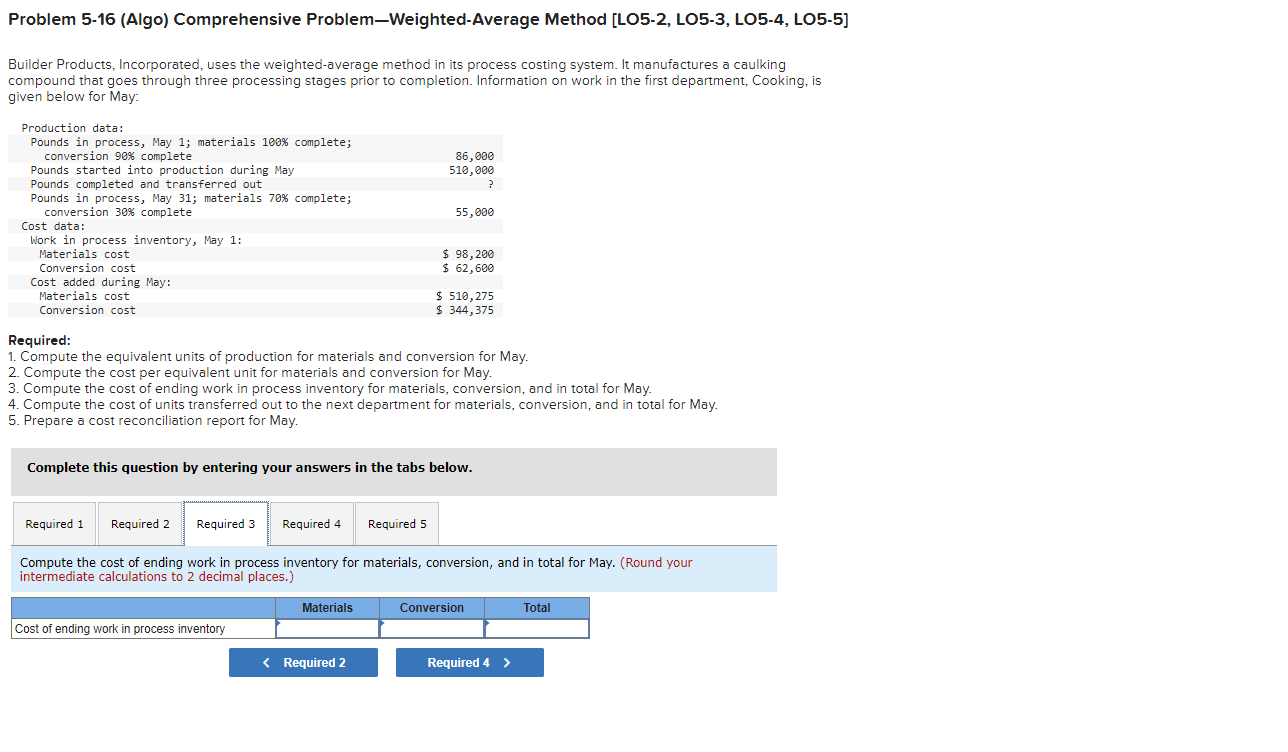
Task: Click the value 510,000 pounds started
Action: 471,171
